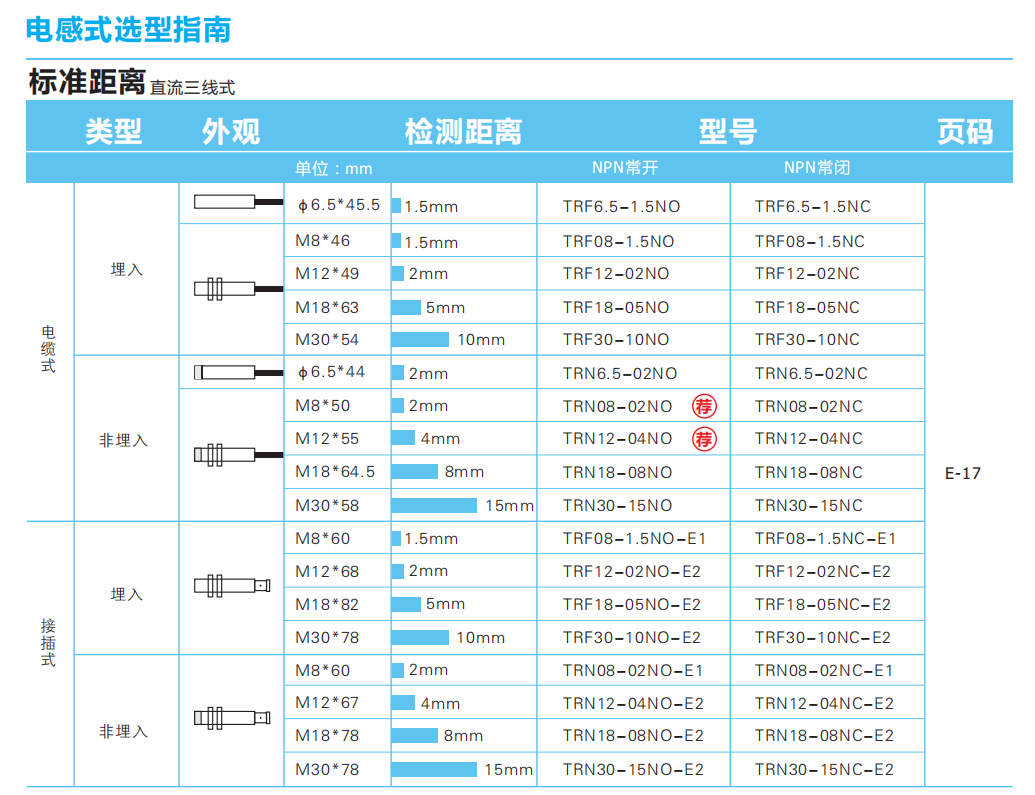Click the 15mm blue bar for M30*58
The height and width of the screenshot is (795, 1035).
[434, 505]
